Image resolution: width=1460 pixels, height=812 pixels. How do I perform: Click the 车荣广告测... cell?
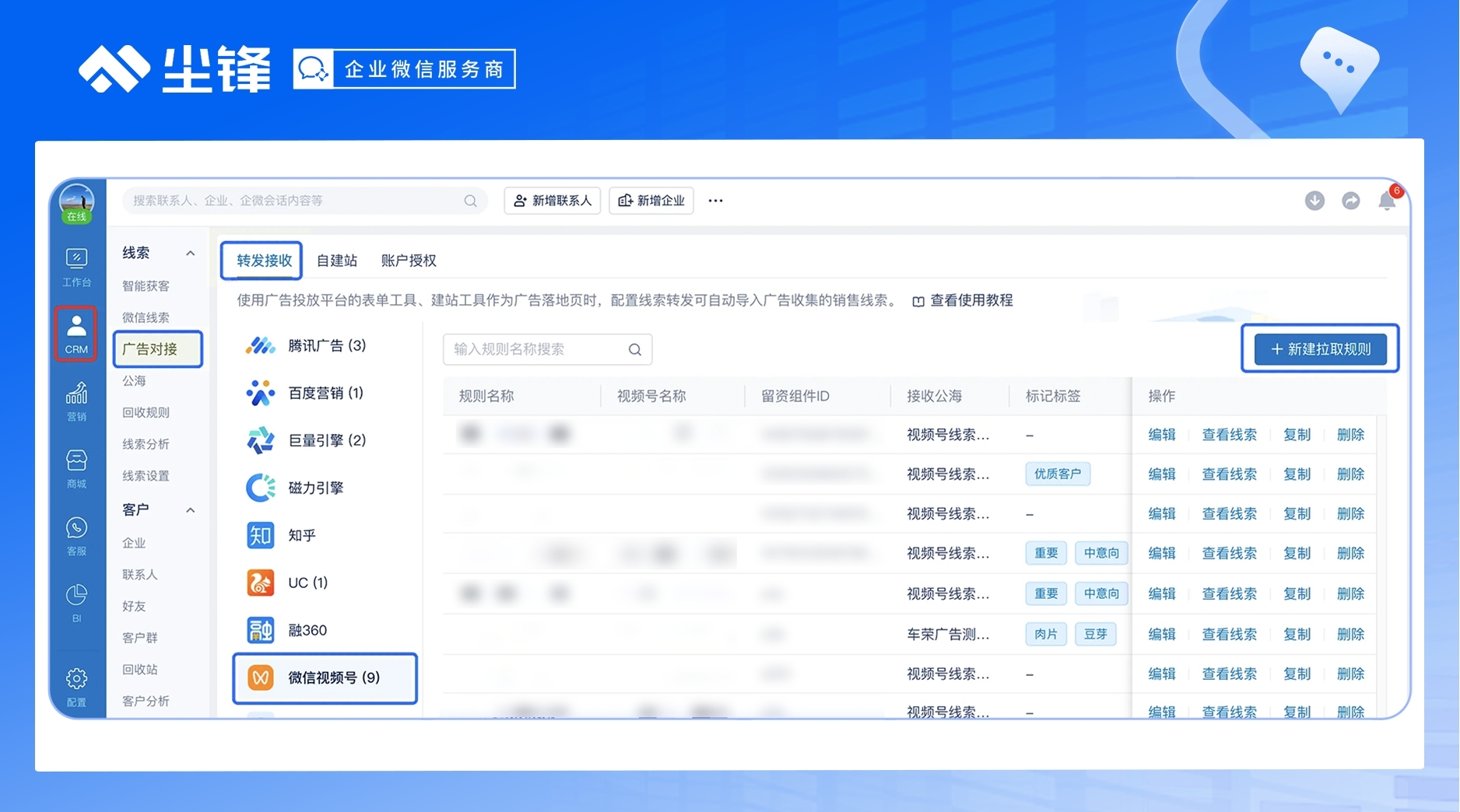[x=948, y=635]
